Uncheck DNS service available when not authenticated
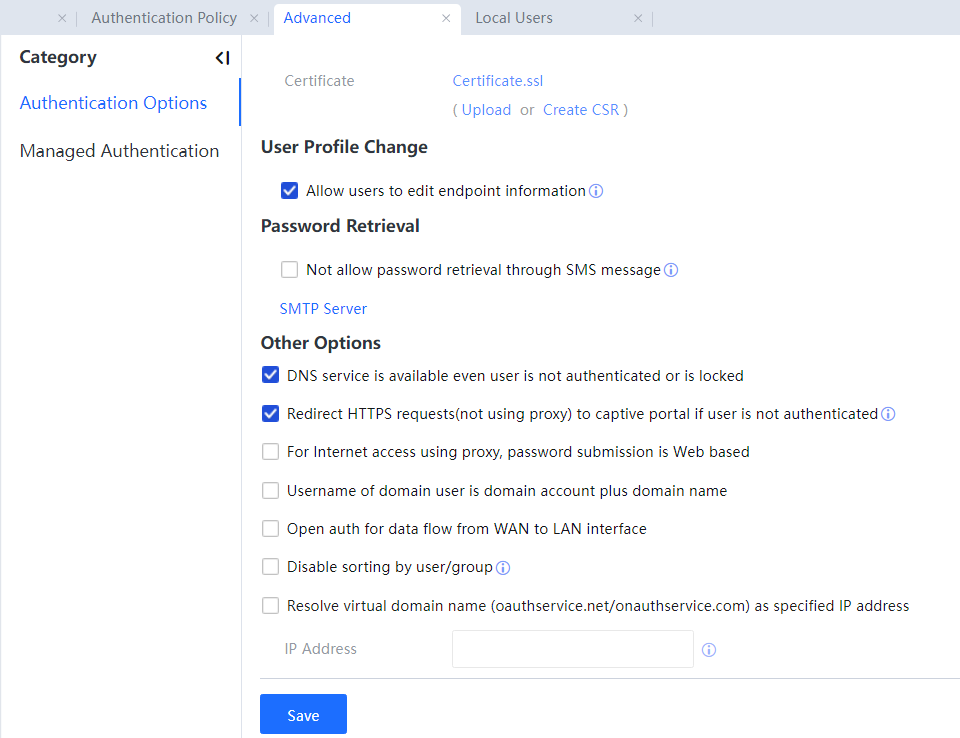 [270, 376]
